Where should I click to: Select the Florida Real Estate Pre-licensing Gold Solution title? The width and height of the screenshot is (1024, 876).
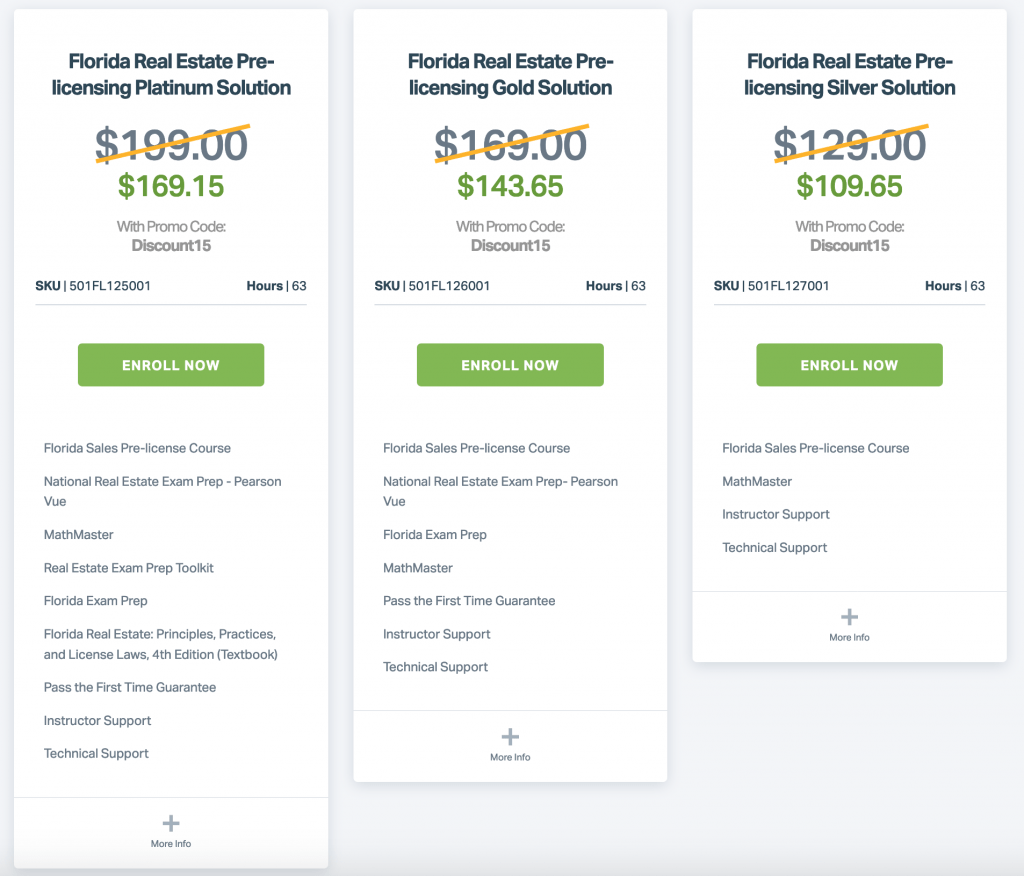pyautogui.click(x=510, y=74)
